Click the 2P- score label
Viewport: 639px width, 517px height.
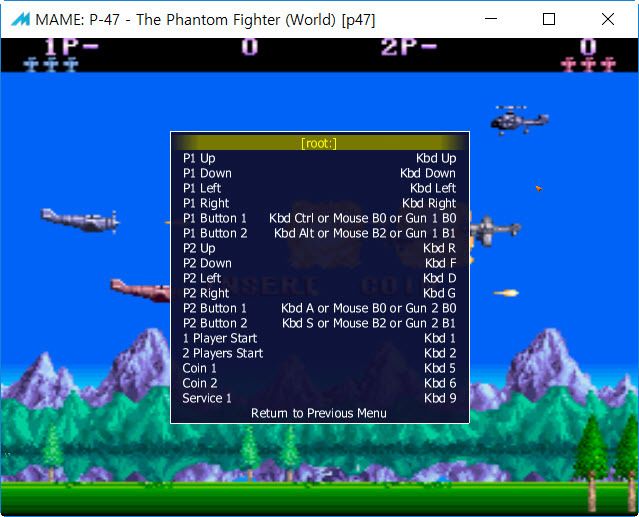tap(409, 46)
